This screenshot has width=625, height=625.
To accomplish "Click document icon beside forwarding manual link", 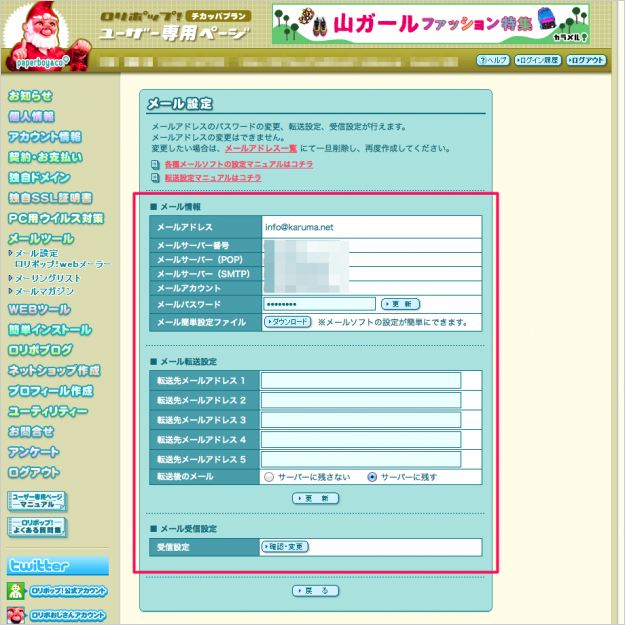I will pos(155,178).
